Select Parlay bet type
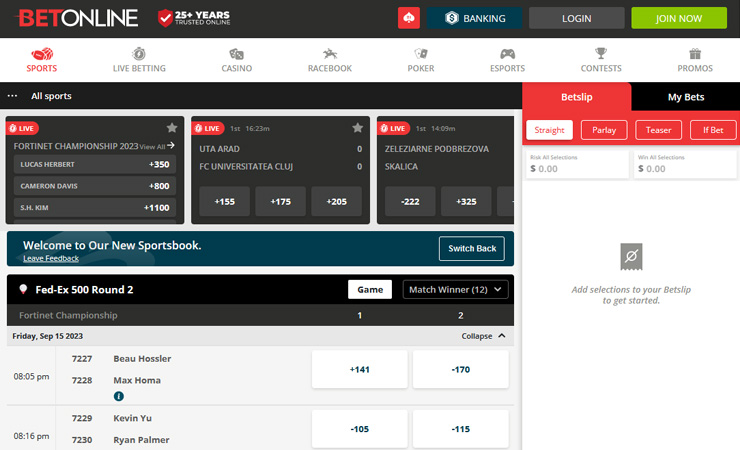This screenshot has width=740, height=450. tap(604, 130)
